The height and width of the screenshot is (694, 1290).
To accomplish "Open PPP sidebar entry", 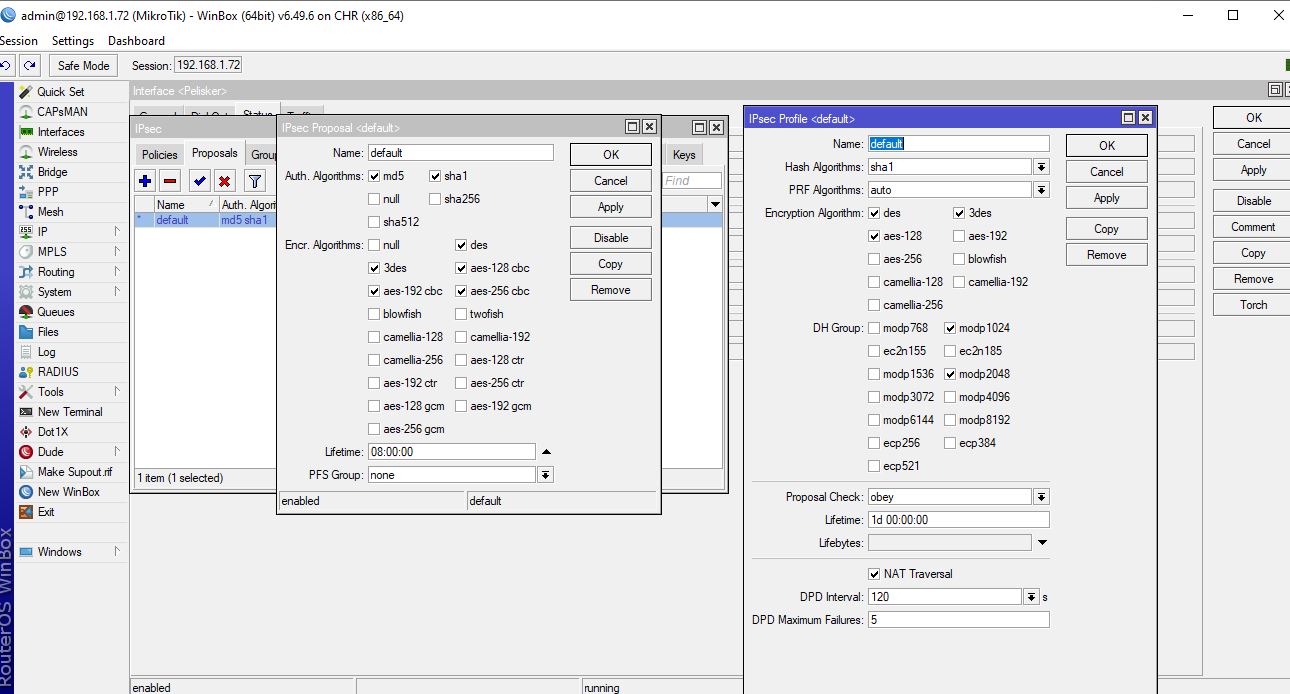I will tap(48, 192).
